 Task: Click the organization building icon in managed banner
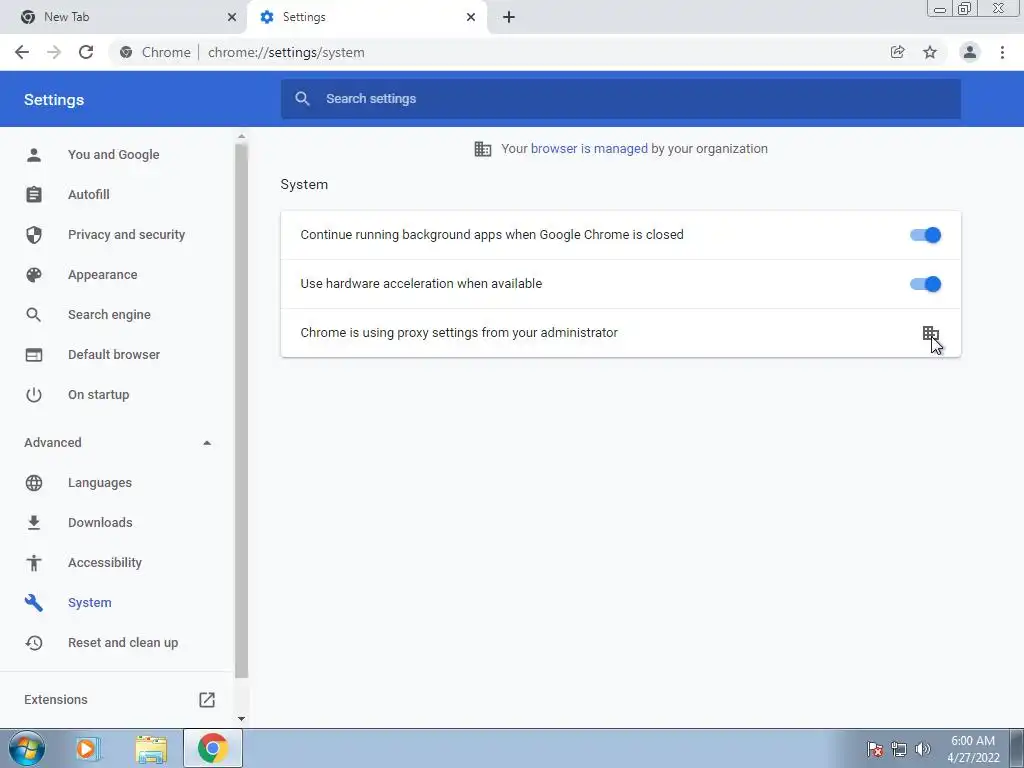(x=483, y=149)
